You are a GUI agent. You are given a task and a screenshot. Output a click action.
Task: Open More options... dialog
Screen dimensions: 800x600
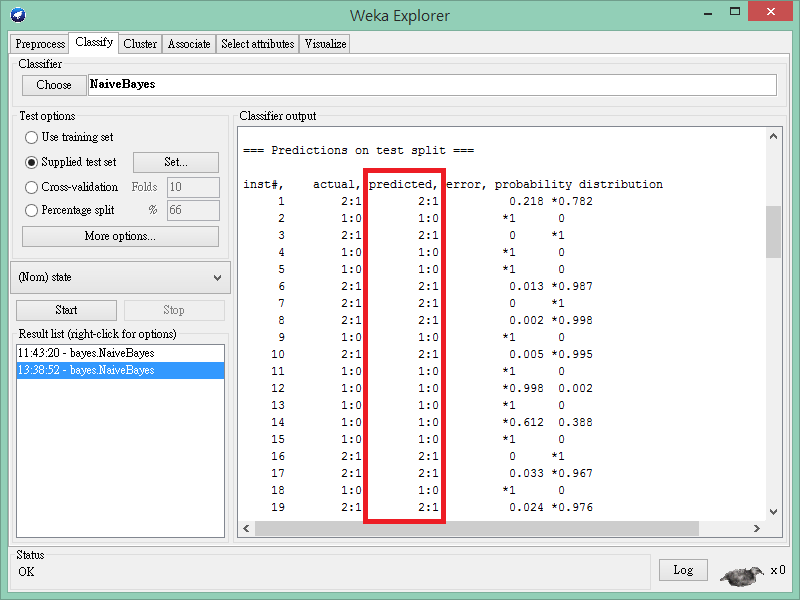pos(120,236)
